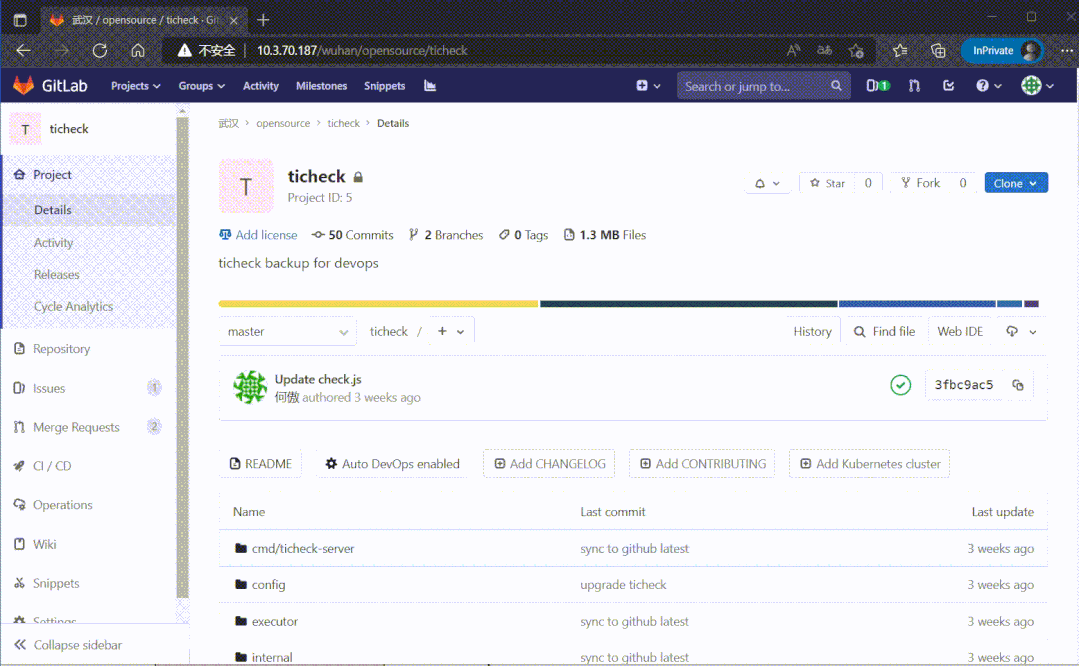Focus the Search or jump to field
This screenshot has width=1079, height=666.
click(x=755, y=86)
